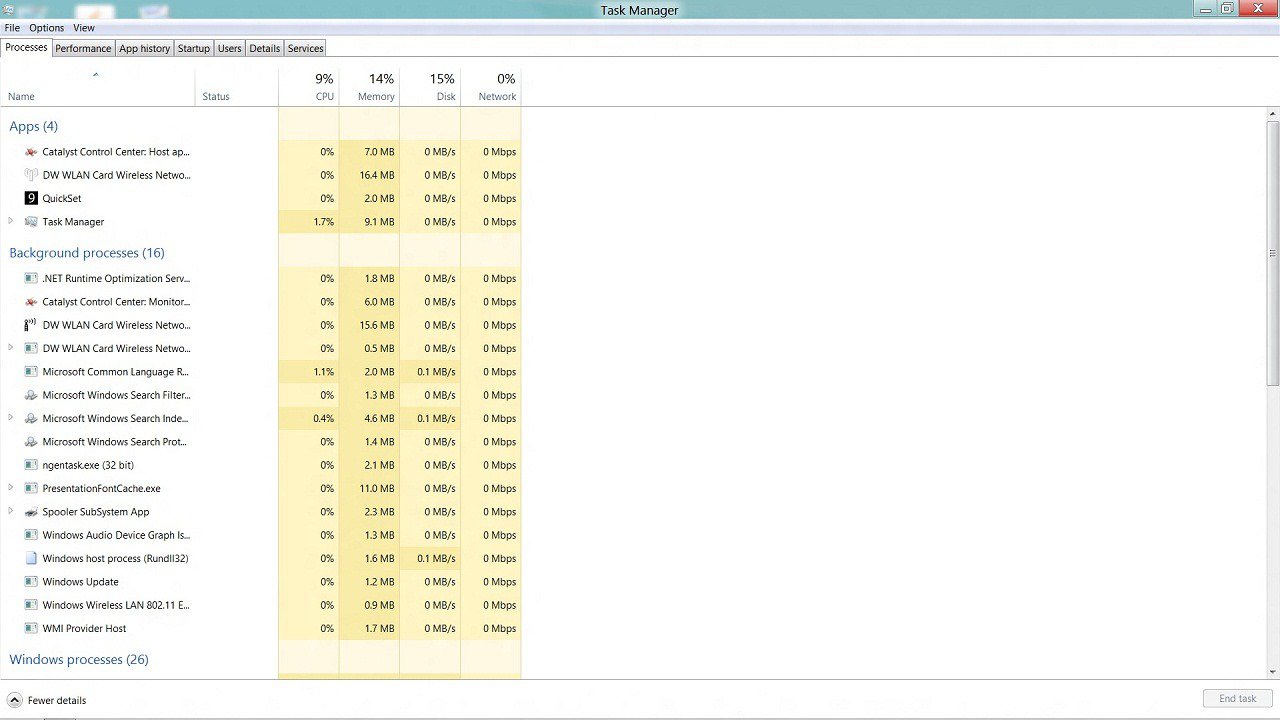Sort processes by Memory column

tap(375, 88)
